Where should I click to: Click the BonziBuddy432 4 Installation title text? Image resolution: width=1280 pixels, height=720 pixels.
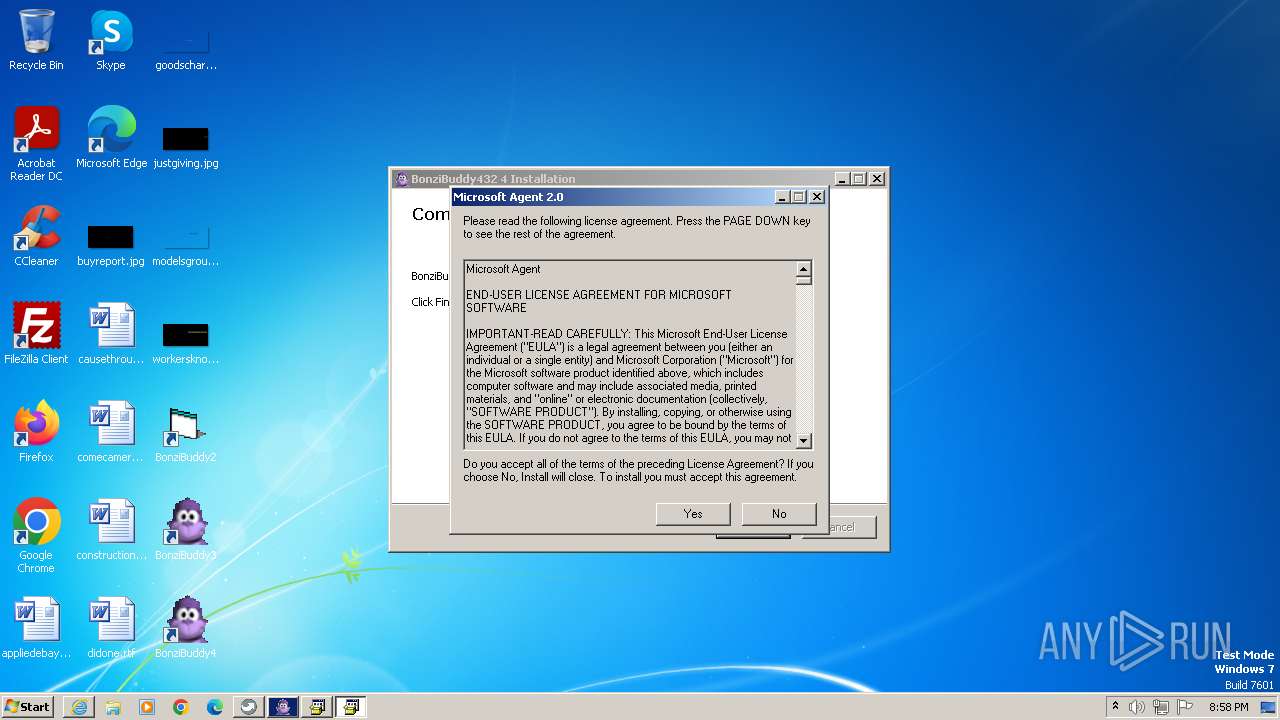[x=493, y=179]
